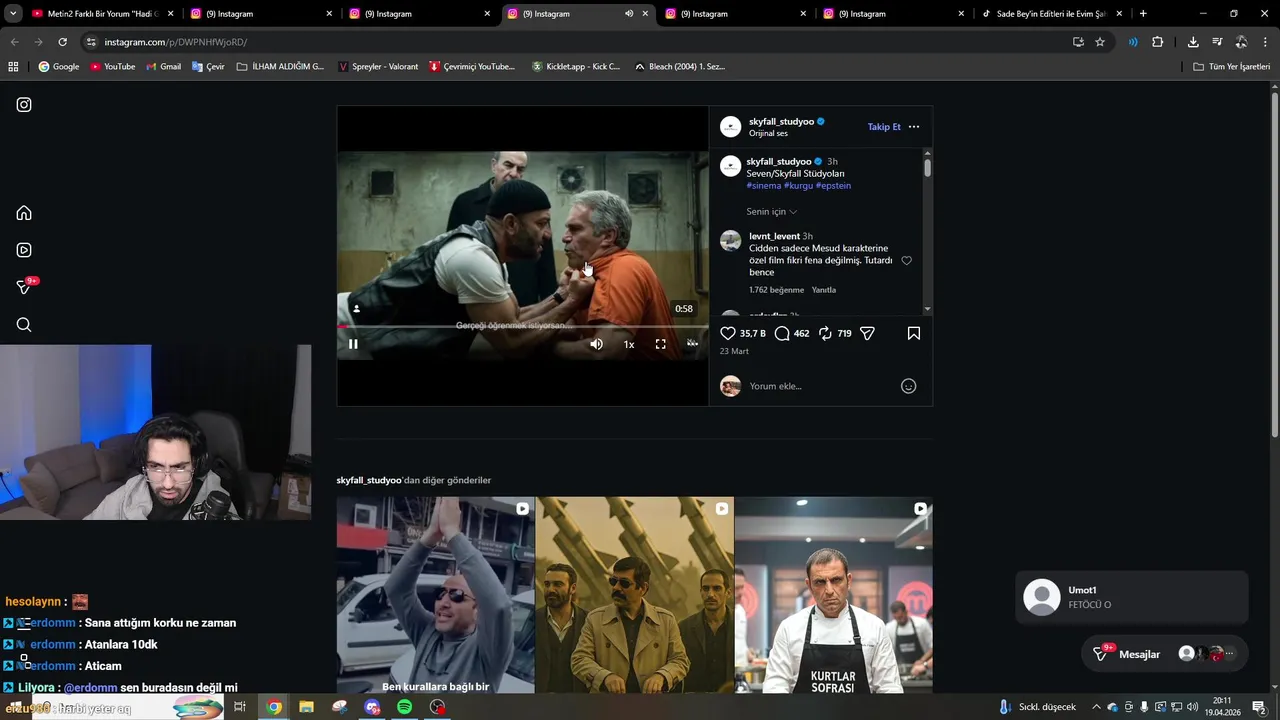Open the #epstein hashtag
The image size is (1280, 720).
(x=833, y=186)
